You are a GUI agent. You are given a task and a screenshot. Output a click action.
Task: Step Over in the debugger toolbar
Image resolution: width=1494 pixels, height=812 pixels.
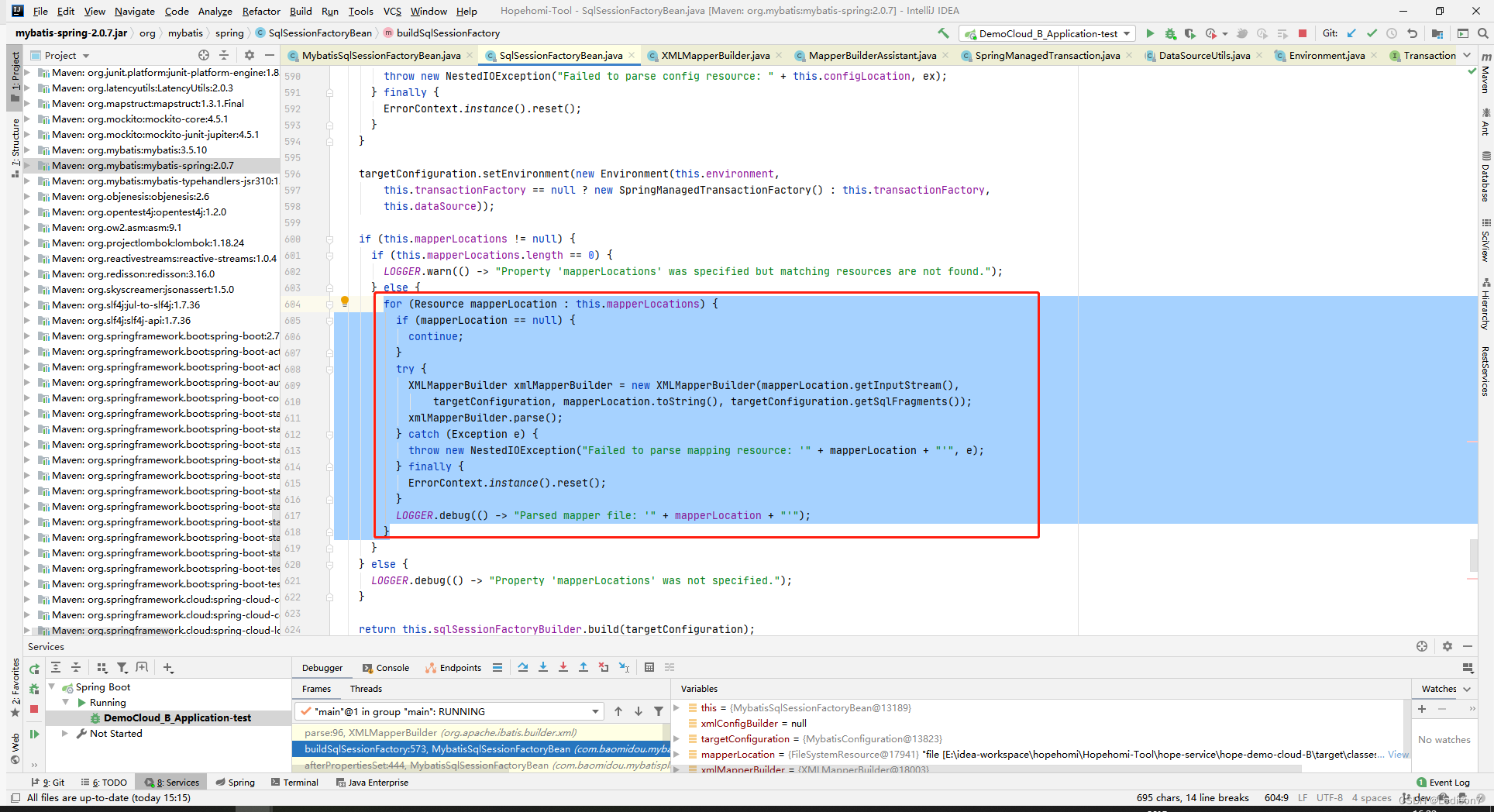(523, 667)
